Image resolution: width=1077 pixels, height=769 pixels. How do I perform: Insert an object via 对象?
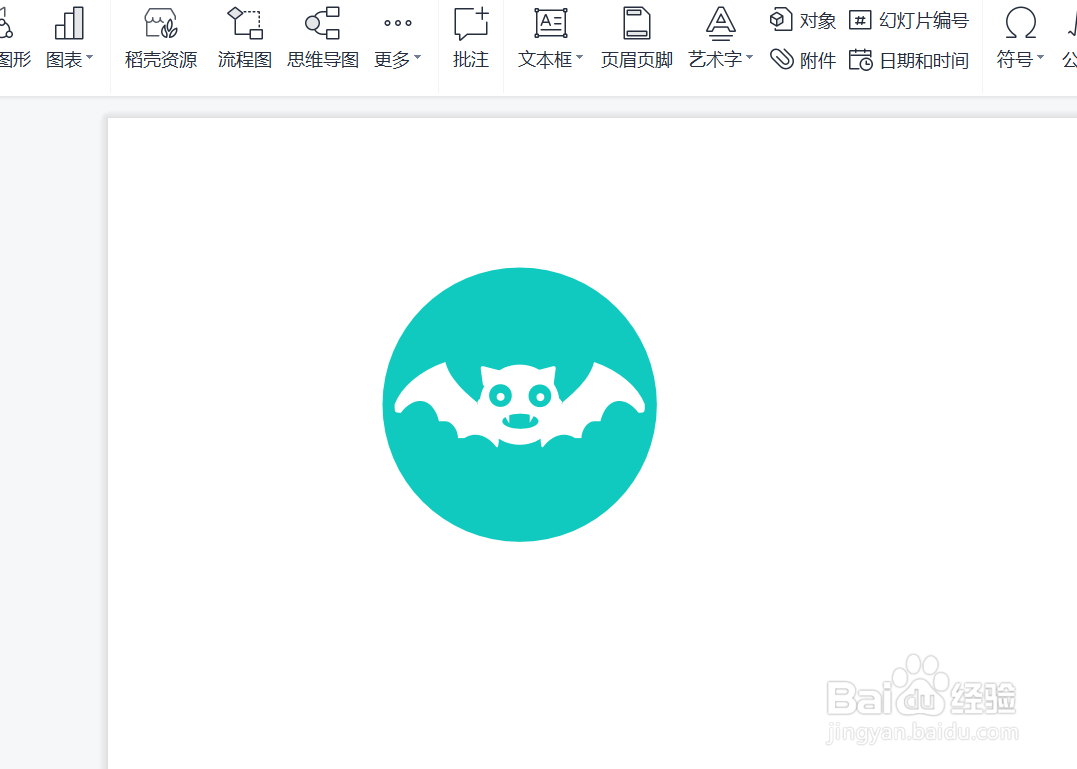pyautogui.click(x=802, y=21)
